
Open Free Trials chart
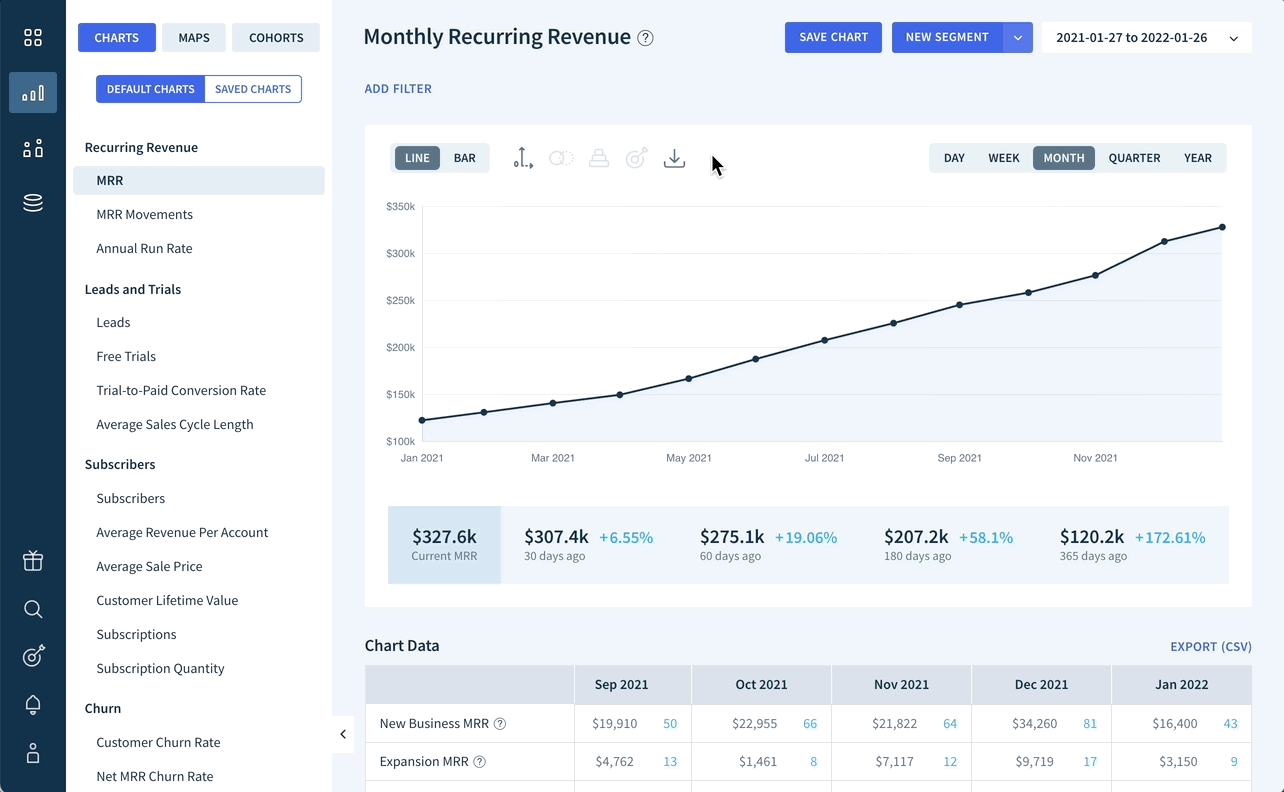pos(126,356)
